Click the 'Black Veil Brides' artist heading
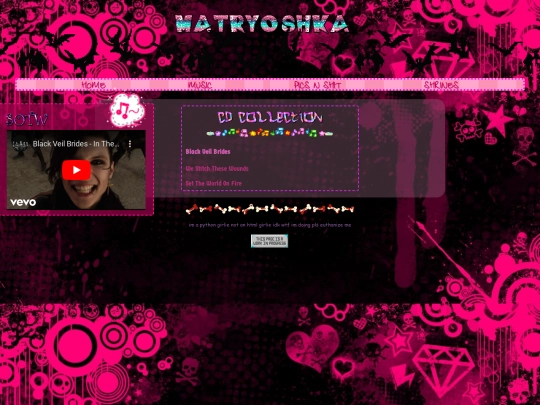This screenshot has width=540, height=405. [208, 152]
